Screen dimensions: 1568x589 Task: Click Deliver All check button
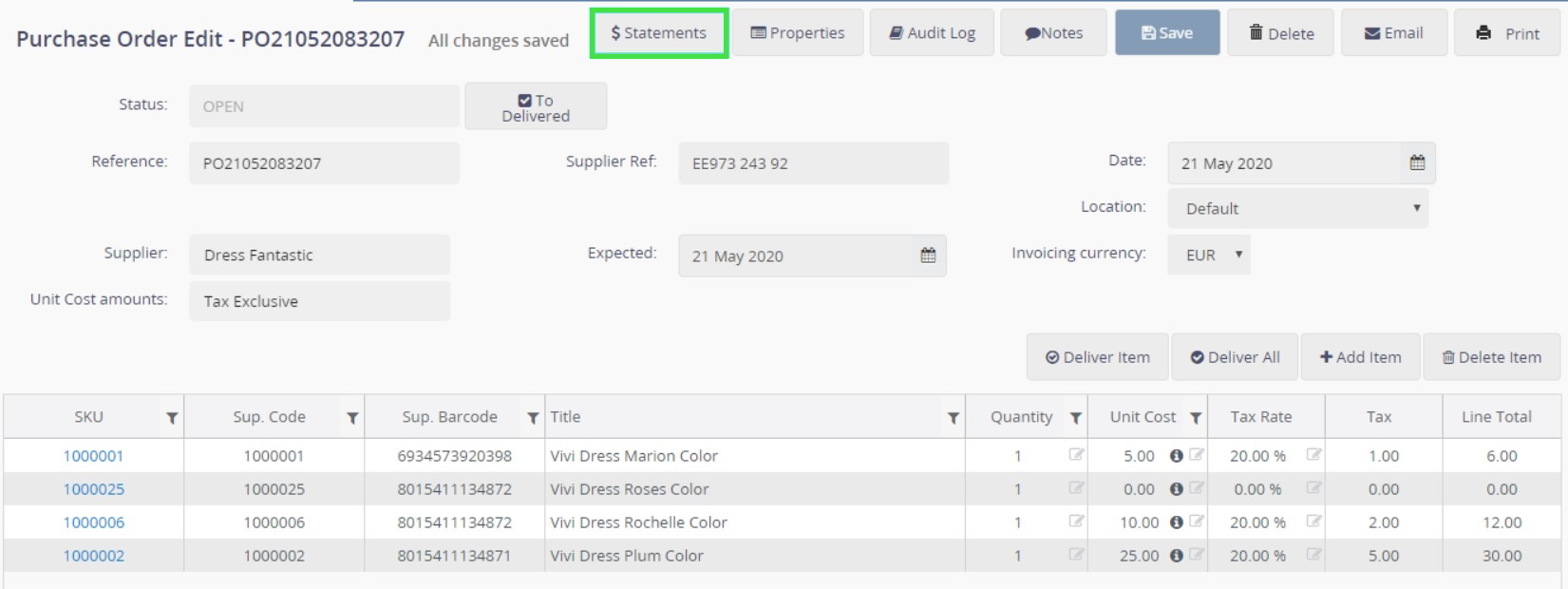point(1235,357)
